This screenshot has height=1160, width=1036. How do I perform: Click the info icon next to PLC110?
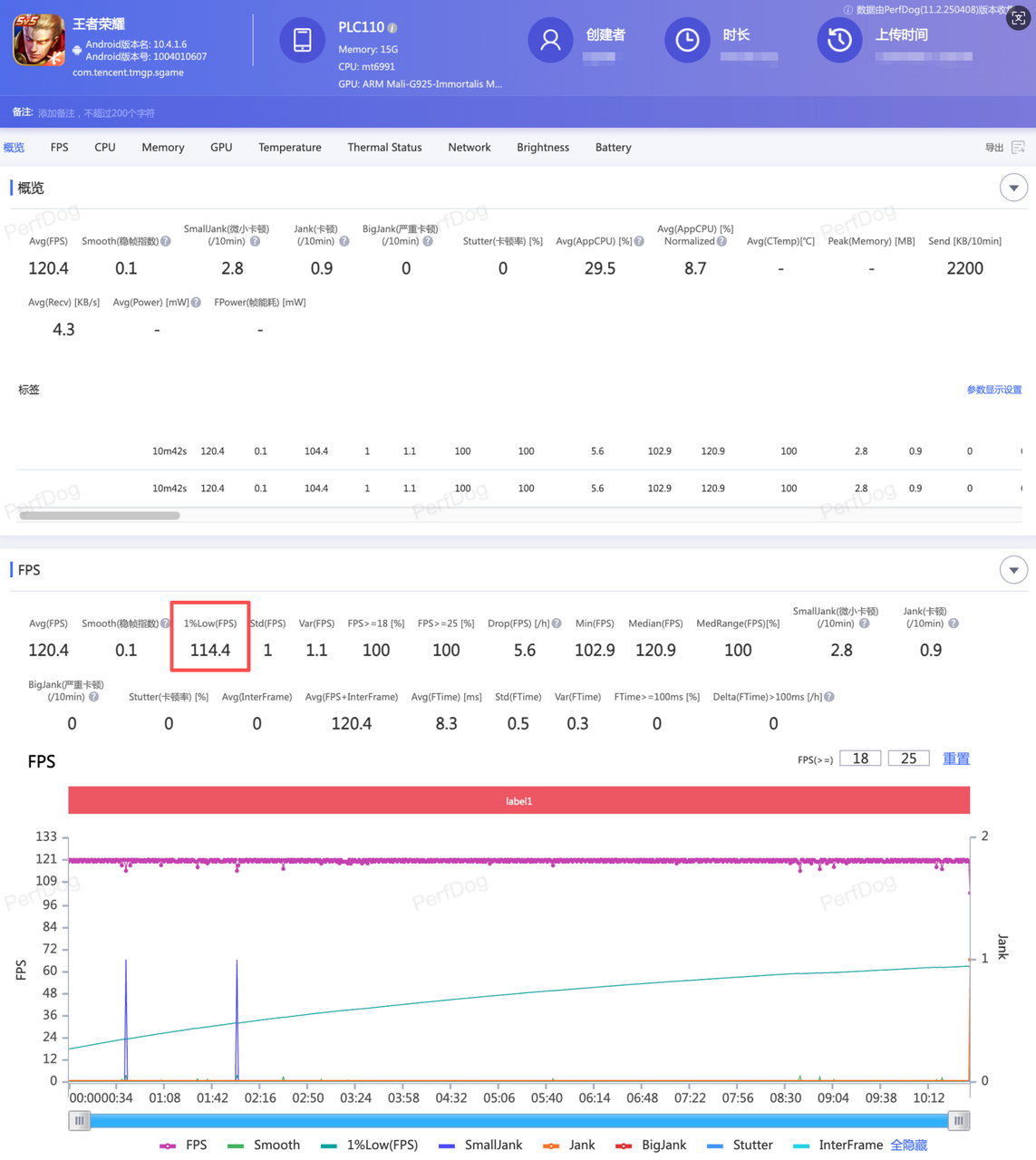coord(392,28)
